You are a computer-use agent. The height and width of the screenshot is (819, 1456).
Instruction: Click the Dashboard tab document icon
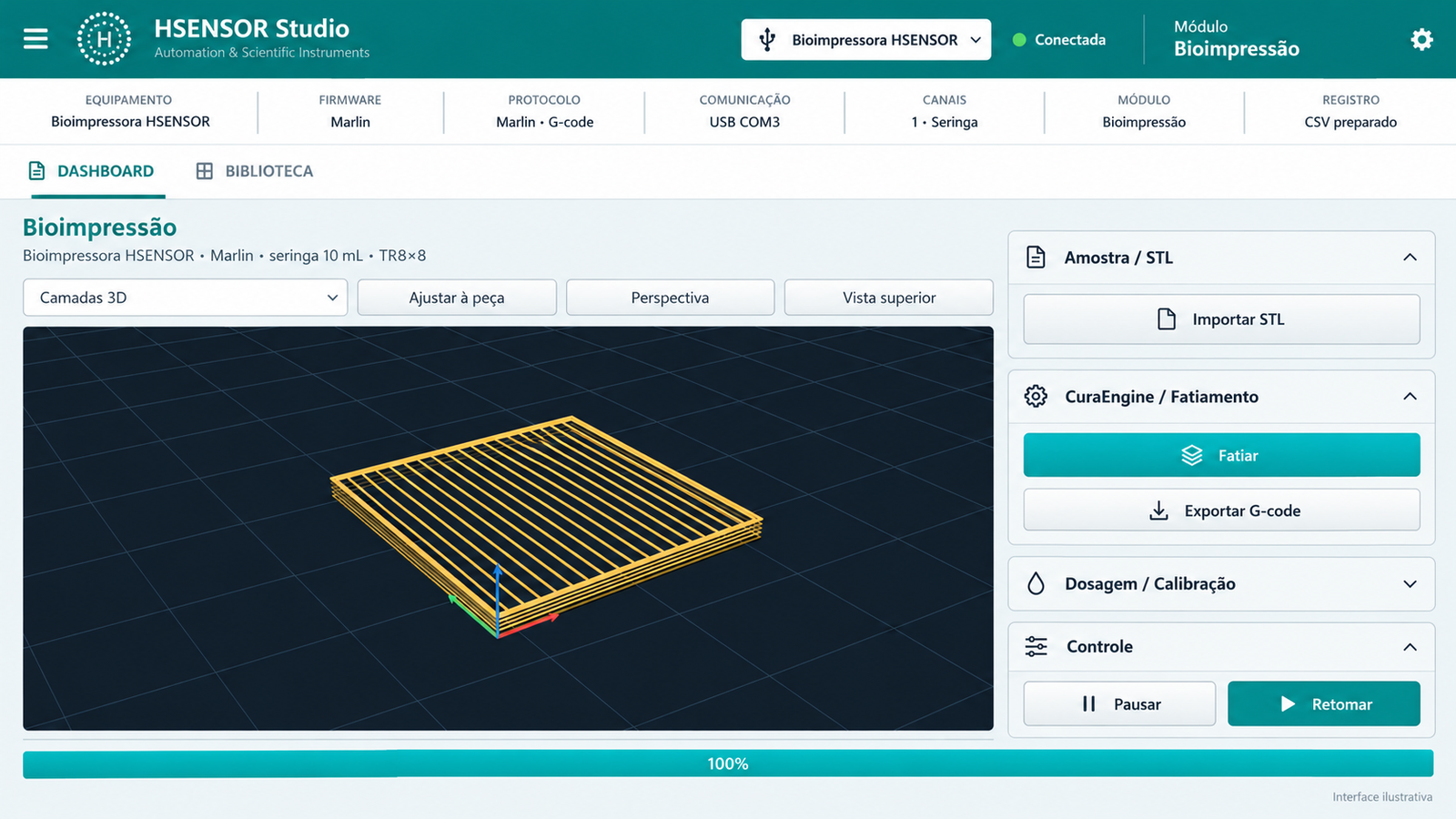click(x=36, y=171)
